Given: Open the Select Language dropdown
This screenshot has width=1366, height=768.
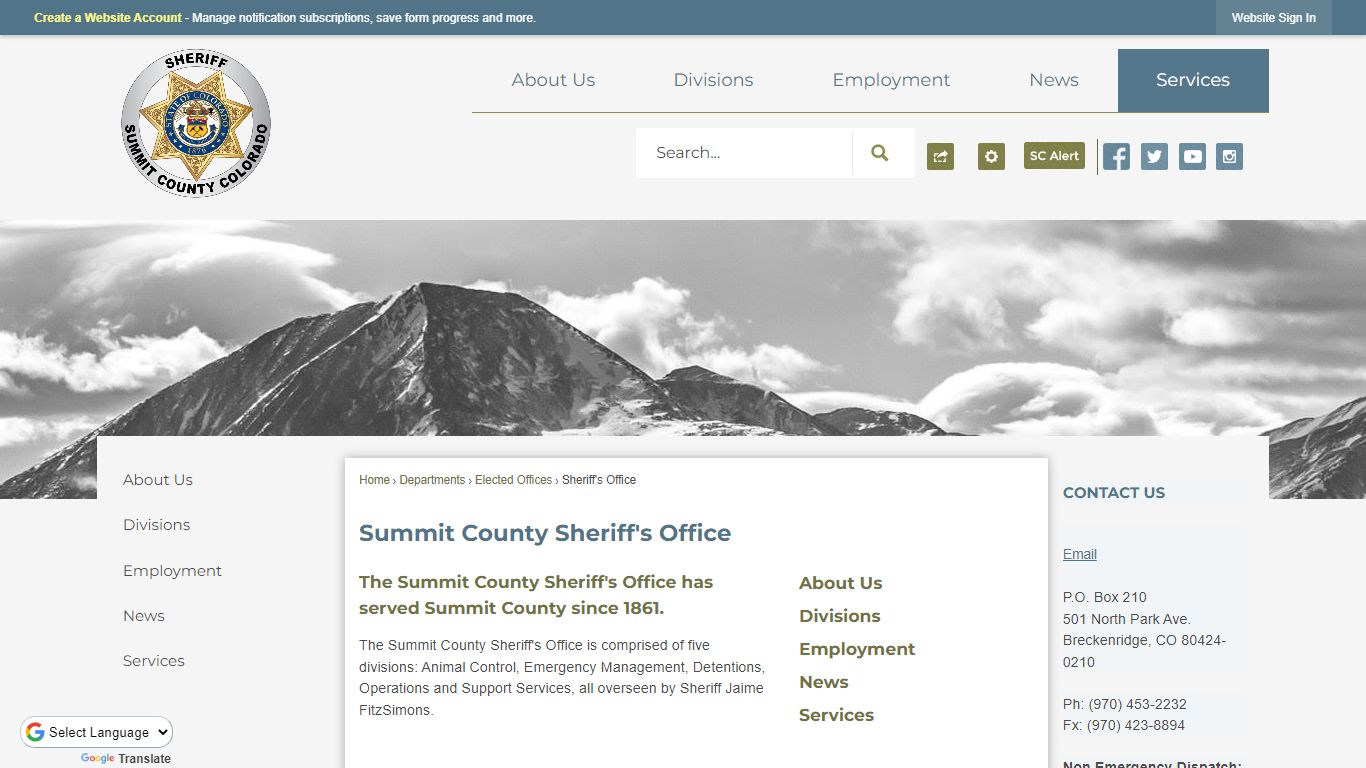Looking at the screenshot, I should coord(96,731).
